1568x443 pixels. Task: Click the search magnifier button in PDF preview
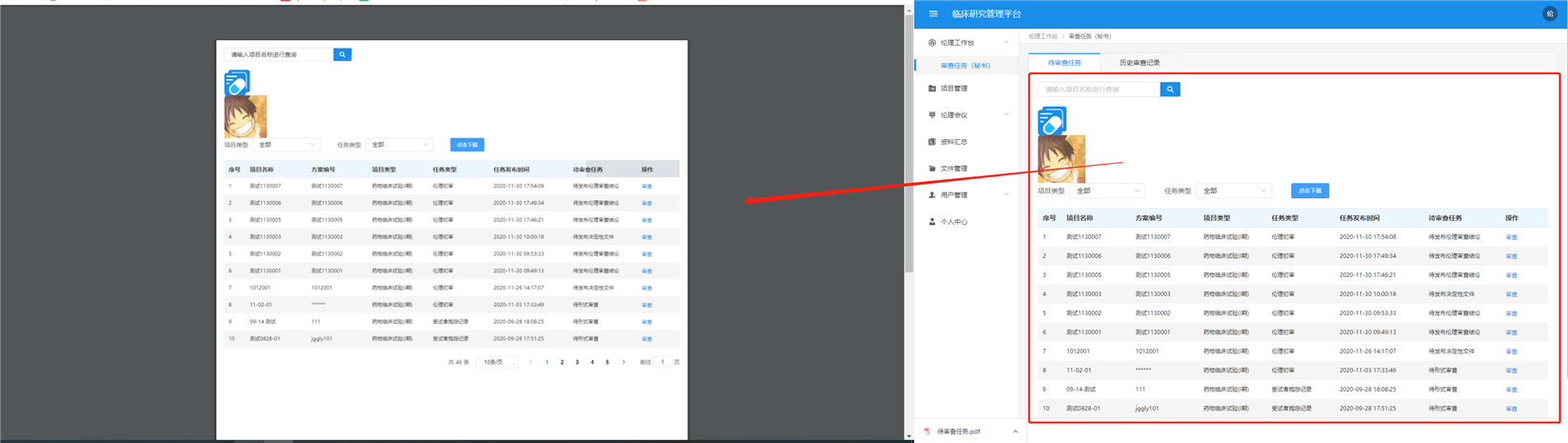(x=343, y=54)
